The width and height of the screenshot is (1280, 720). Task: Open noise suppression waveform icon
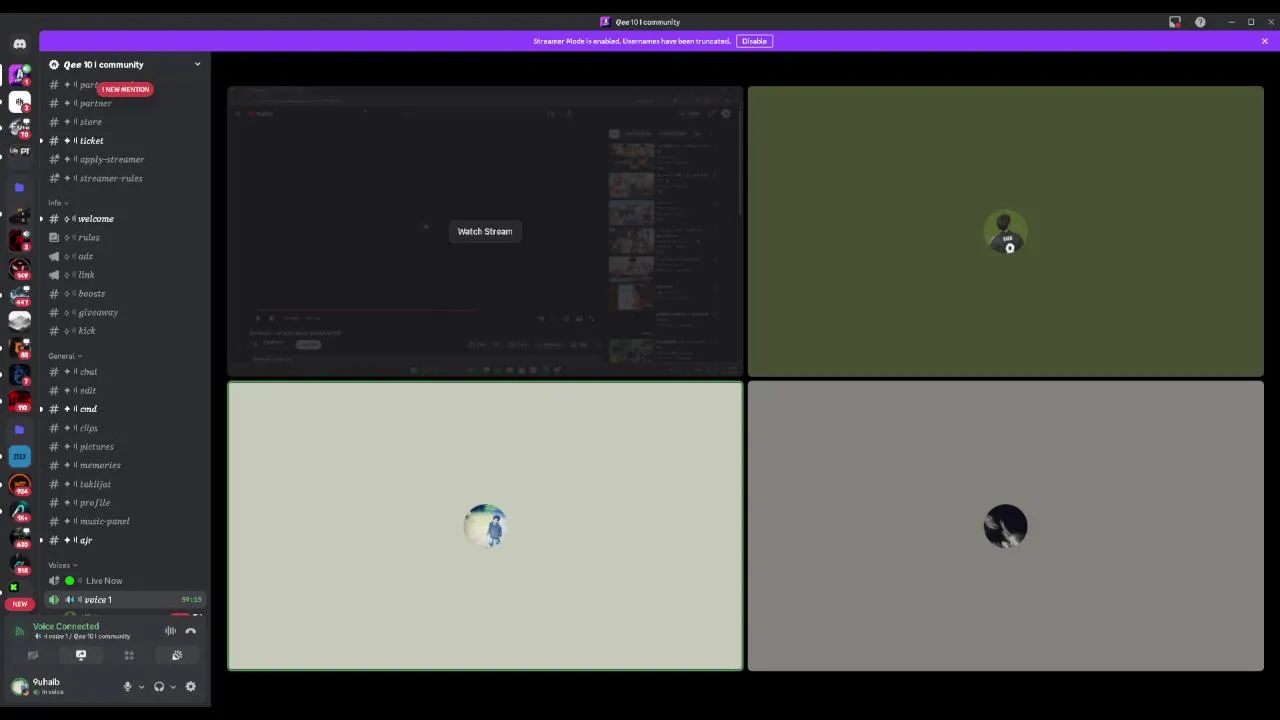click(x=170, y=631)
